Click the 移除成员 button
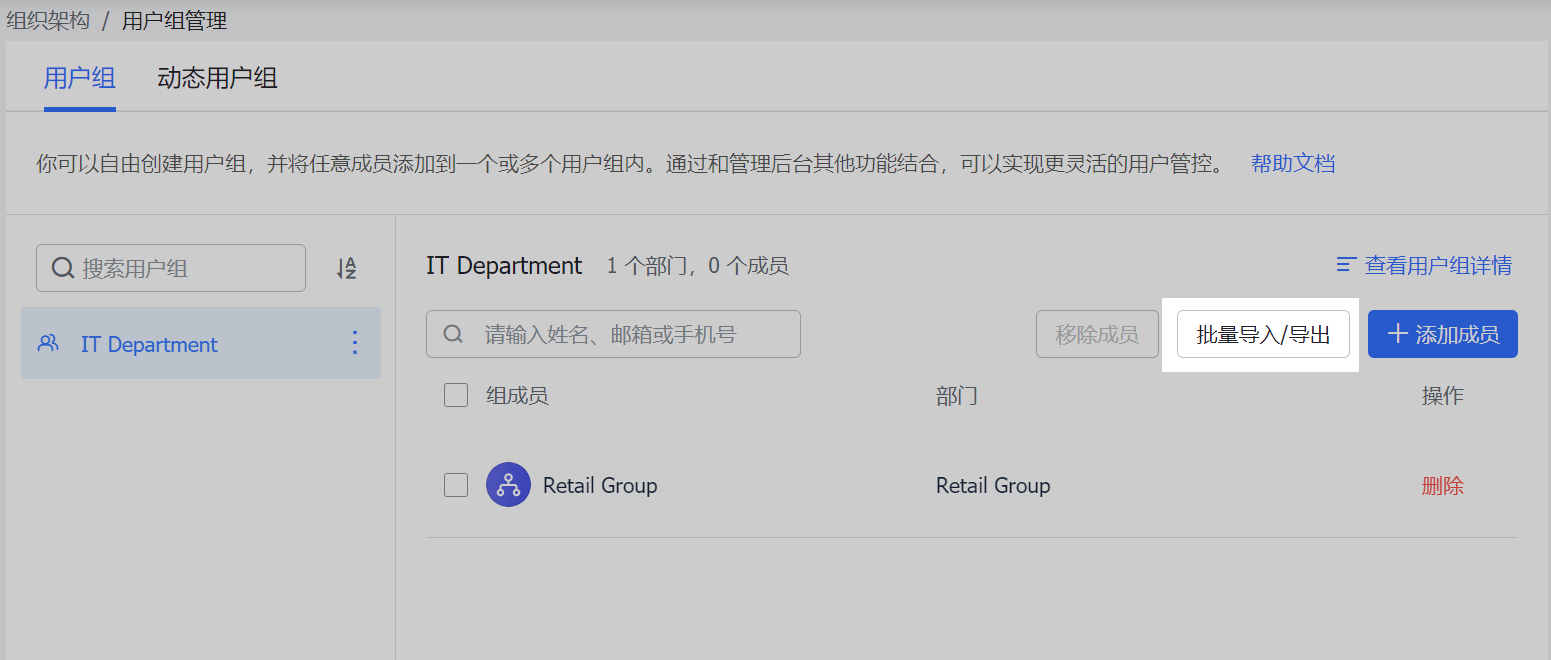This screenshot has height=660, width=1551. (1096, 334)
